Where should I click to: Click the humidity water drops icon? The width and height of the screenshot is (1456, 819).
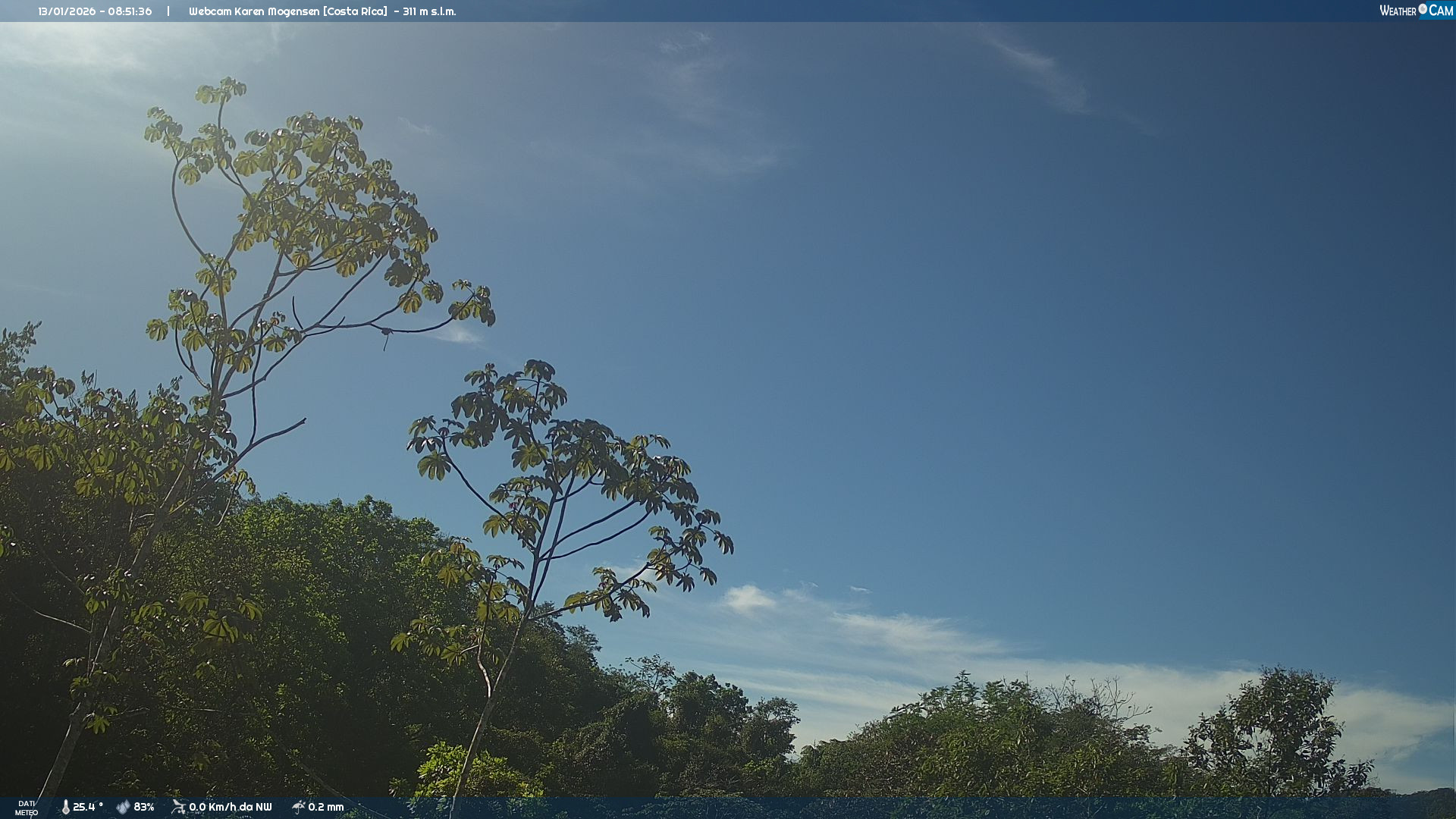pos(123,807)
